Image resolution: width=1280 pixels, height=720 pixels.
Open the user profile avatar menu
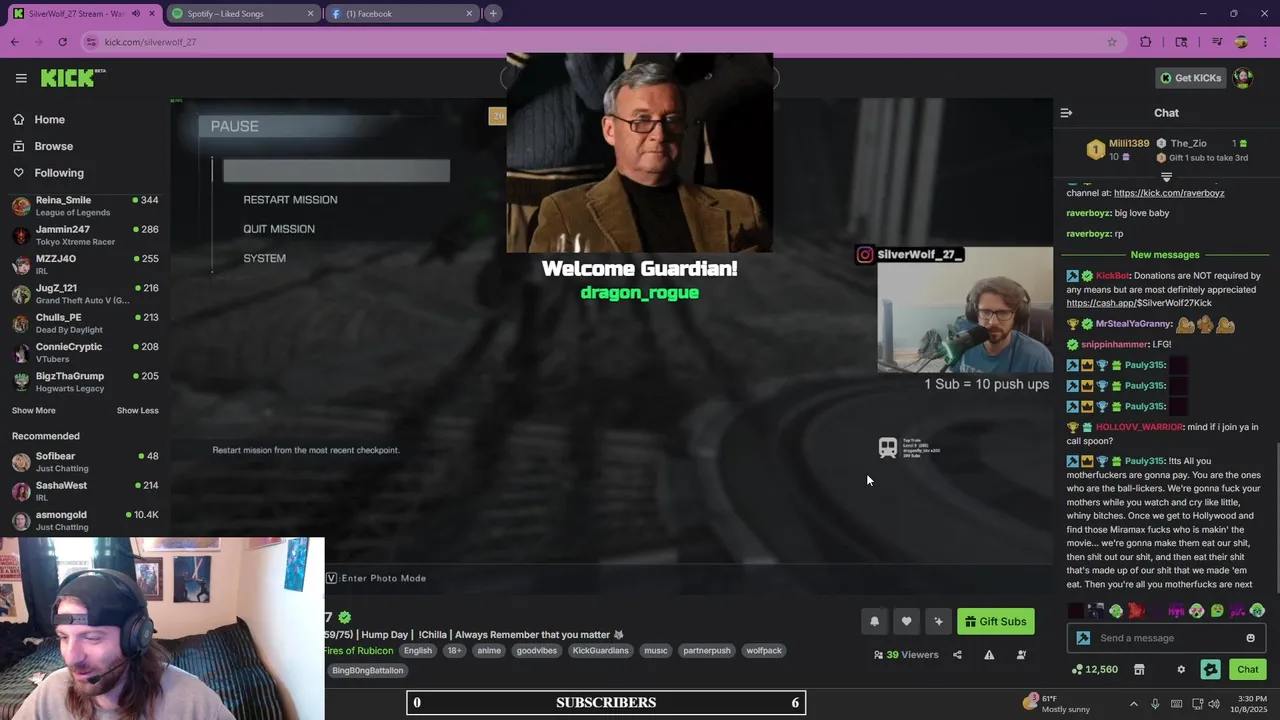[x=1243, y=78]
